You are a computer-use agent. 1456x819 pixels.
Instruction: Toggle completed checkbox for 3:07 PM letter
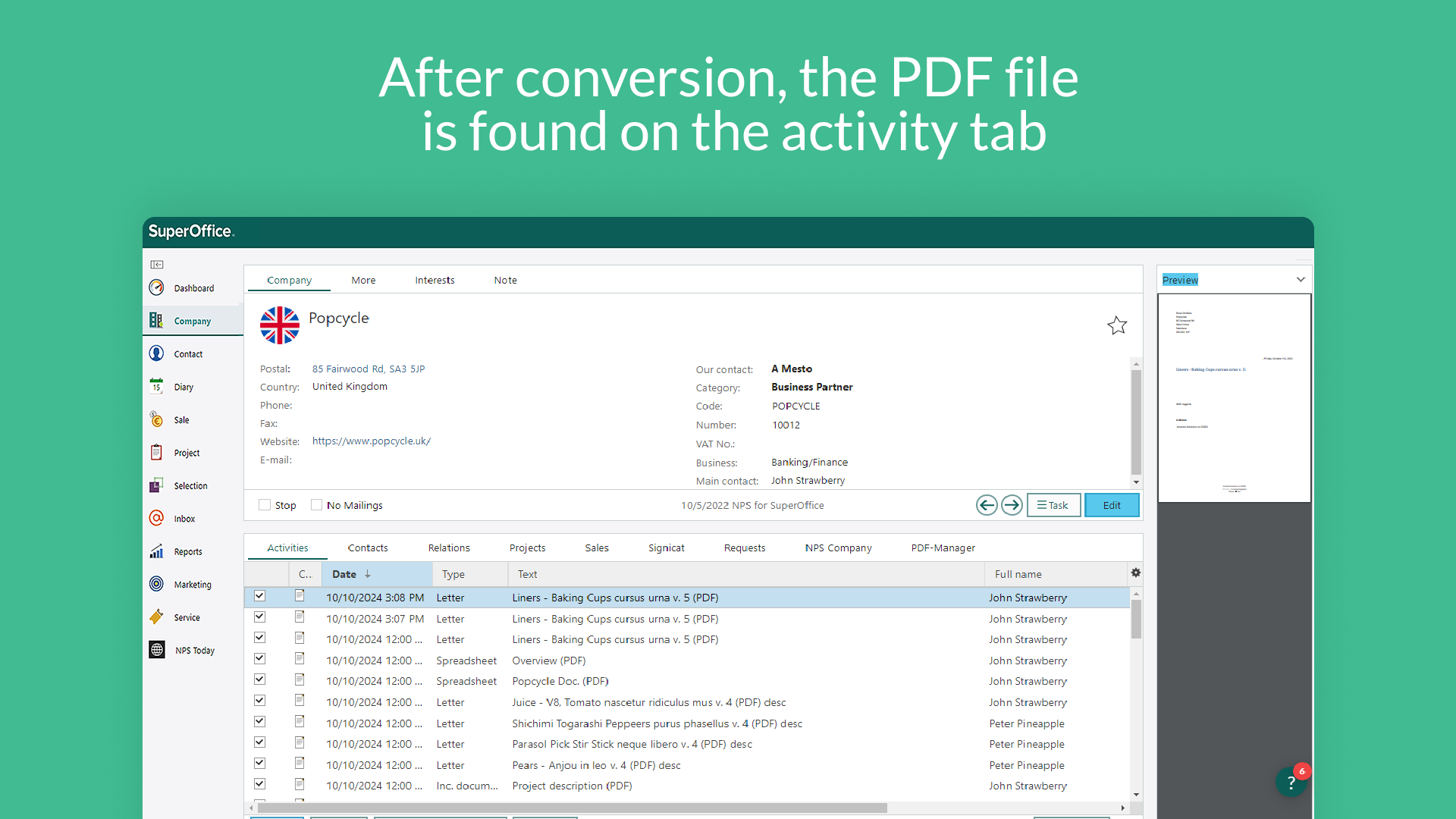click(259, 617)
